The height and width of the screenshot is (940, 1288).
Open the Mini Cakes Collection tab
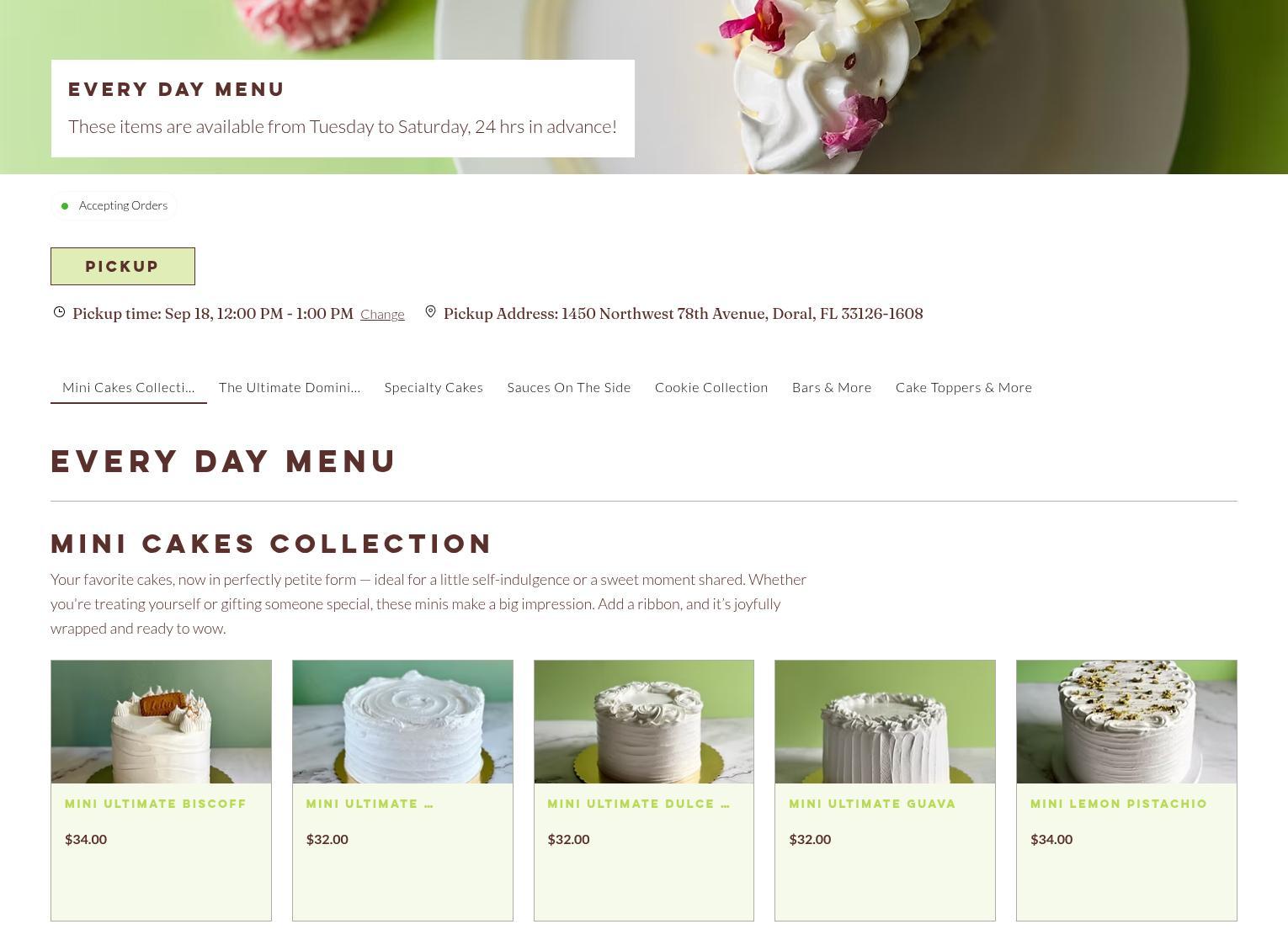pos(128,387)
